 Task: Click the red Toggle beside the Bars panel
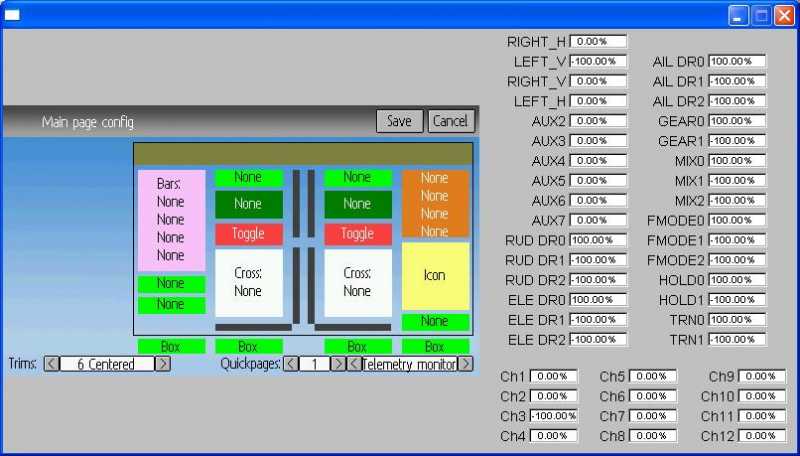(248, 234)
